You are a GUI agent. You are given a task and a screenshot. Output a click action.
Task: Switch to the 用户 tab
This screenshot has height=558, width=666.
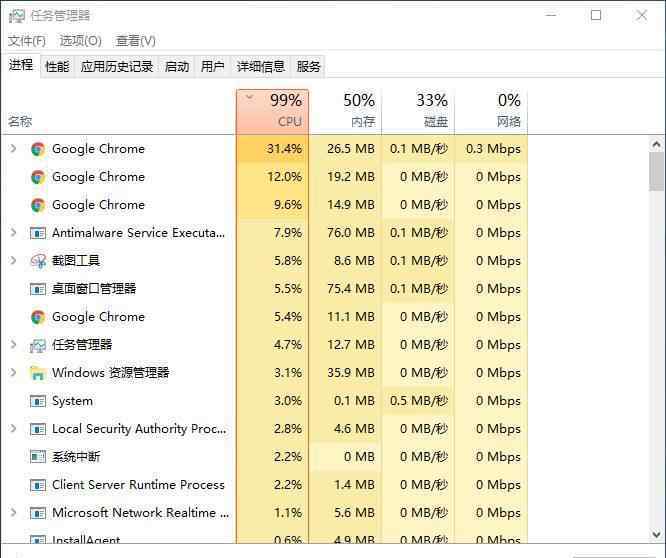(x=212, y=67)
